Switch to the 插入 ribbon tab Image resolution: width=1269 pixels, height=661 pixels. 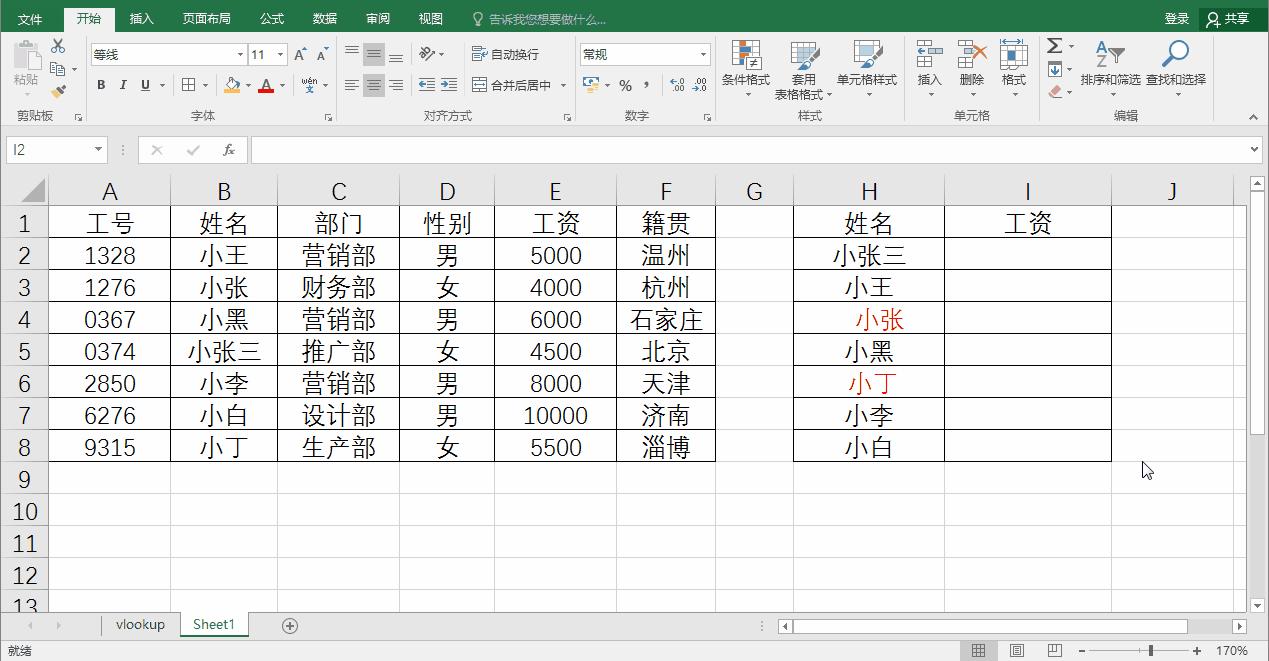click(x=140, y=17)
